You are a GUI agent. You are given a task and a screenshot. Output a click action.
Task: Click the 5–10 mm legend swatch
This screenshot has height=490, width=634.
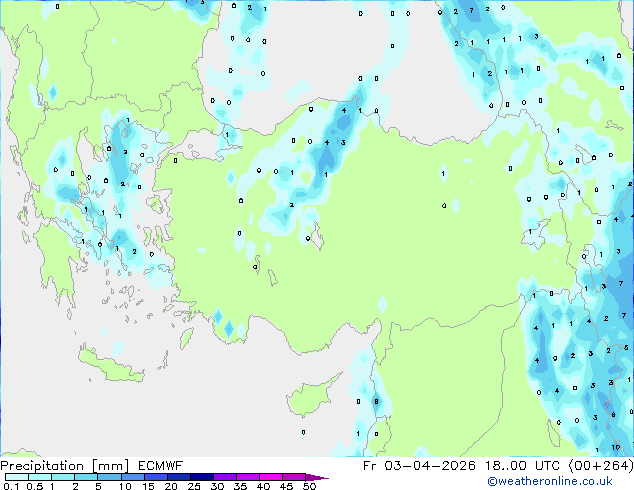pos(110,477)
